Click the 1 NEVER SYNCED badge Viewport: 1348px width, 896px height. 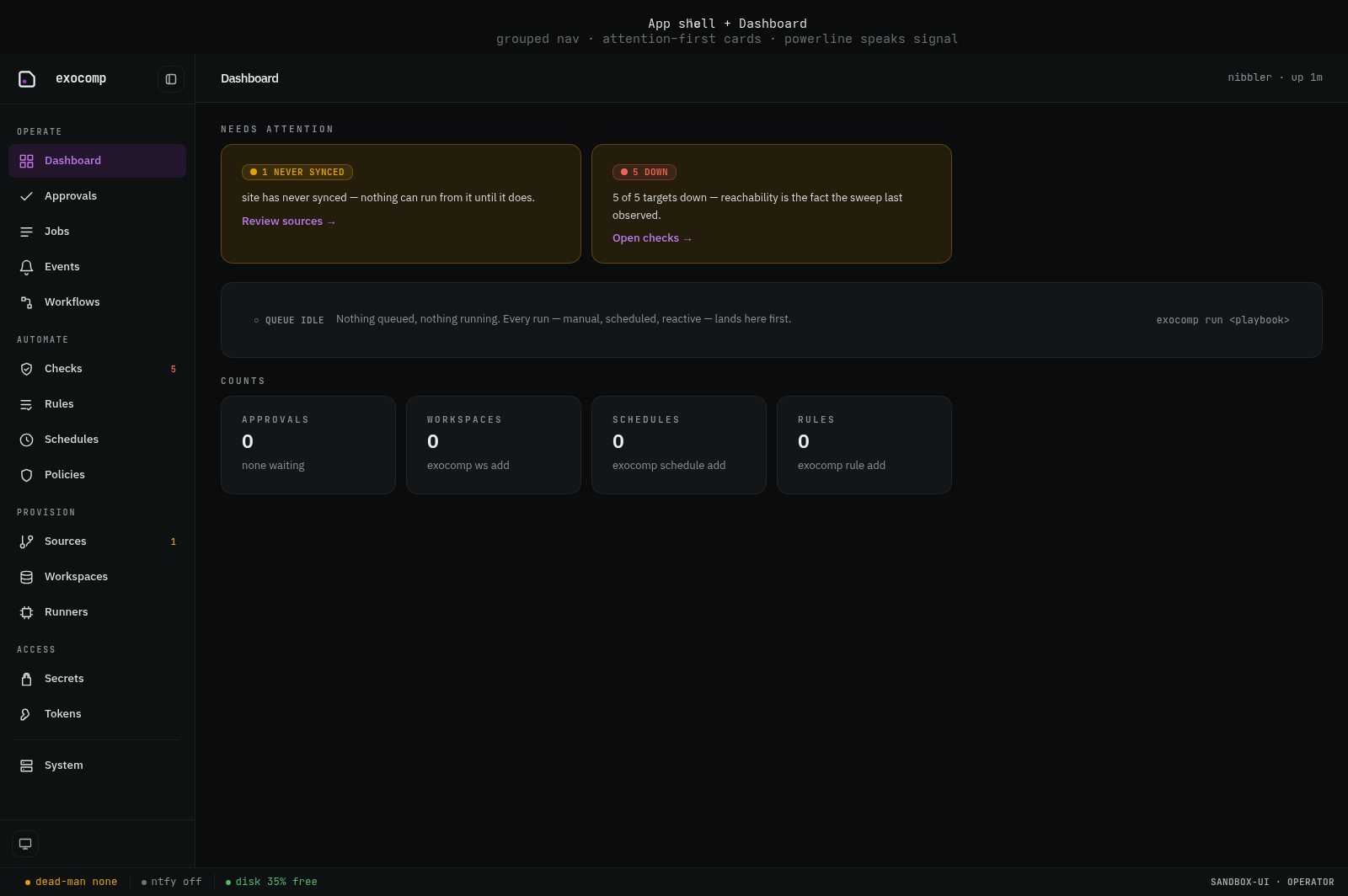point(297,172)
